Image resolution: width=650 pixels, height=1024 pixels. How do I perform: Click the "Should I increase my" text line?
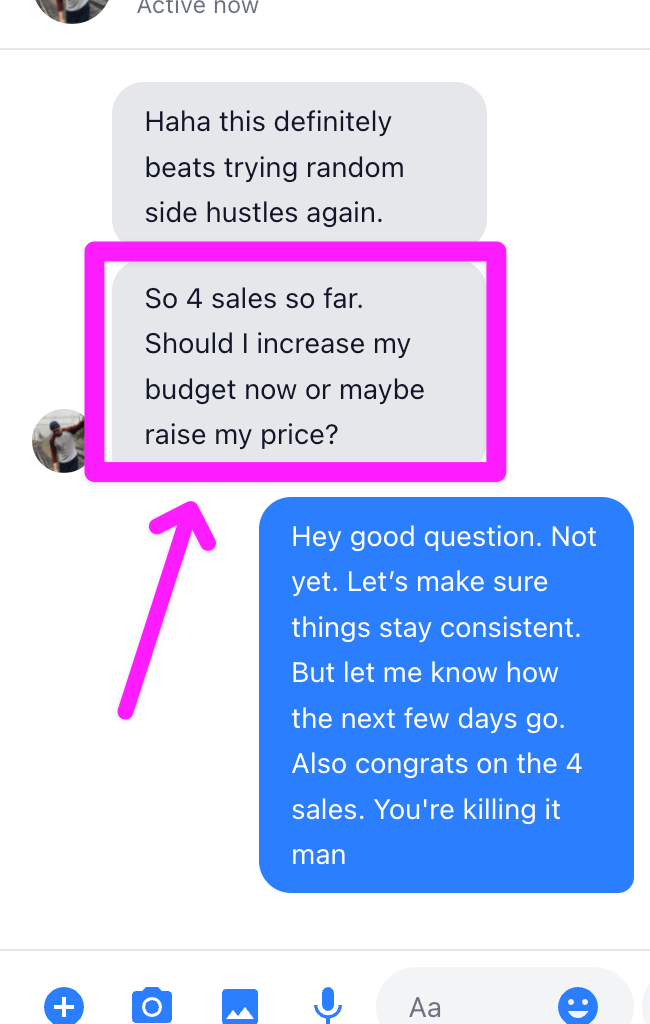[x=277, y=343]
